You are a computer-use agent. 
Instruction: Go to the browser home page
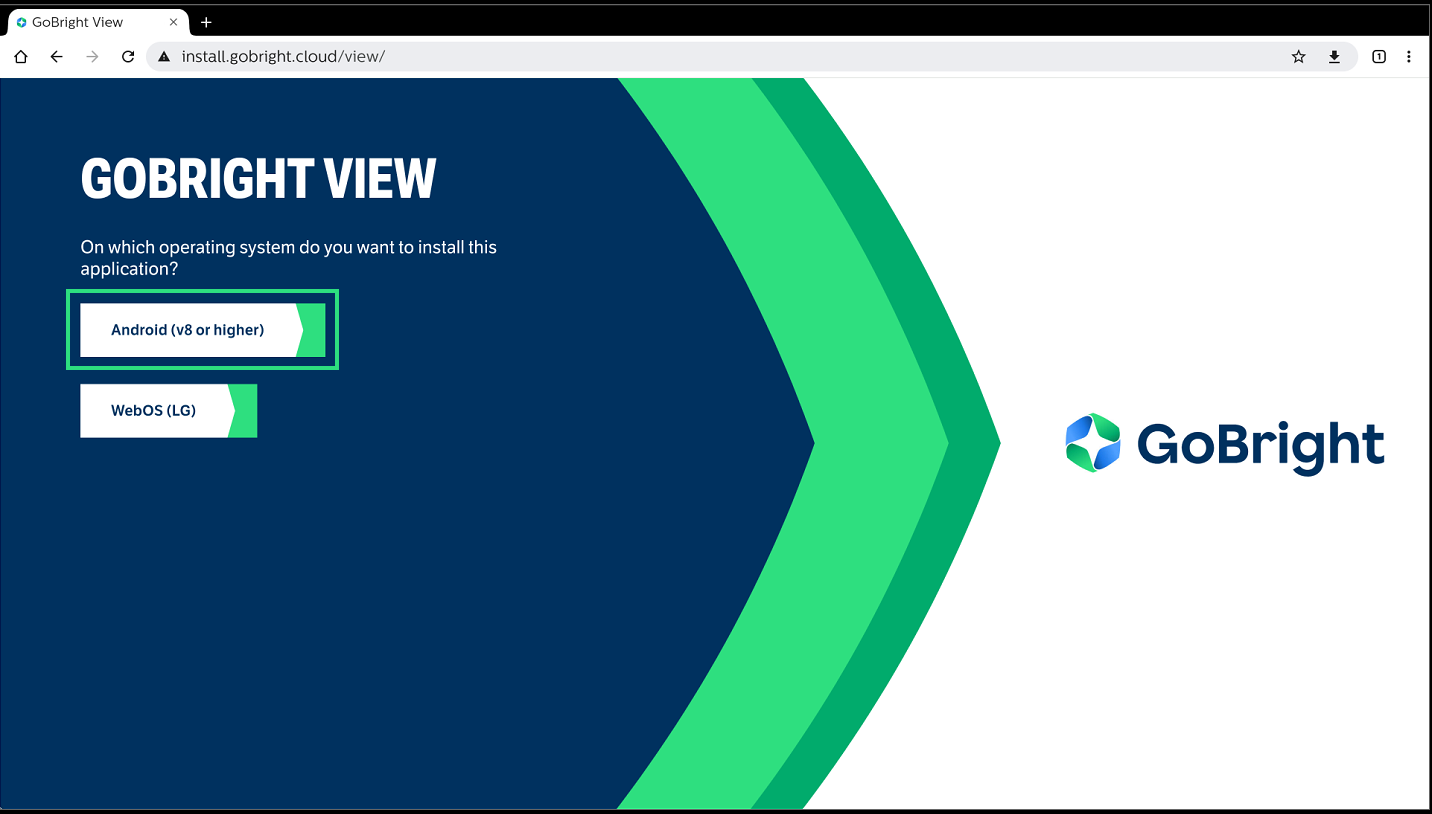pos(21,57)
